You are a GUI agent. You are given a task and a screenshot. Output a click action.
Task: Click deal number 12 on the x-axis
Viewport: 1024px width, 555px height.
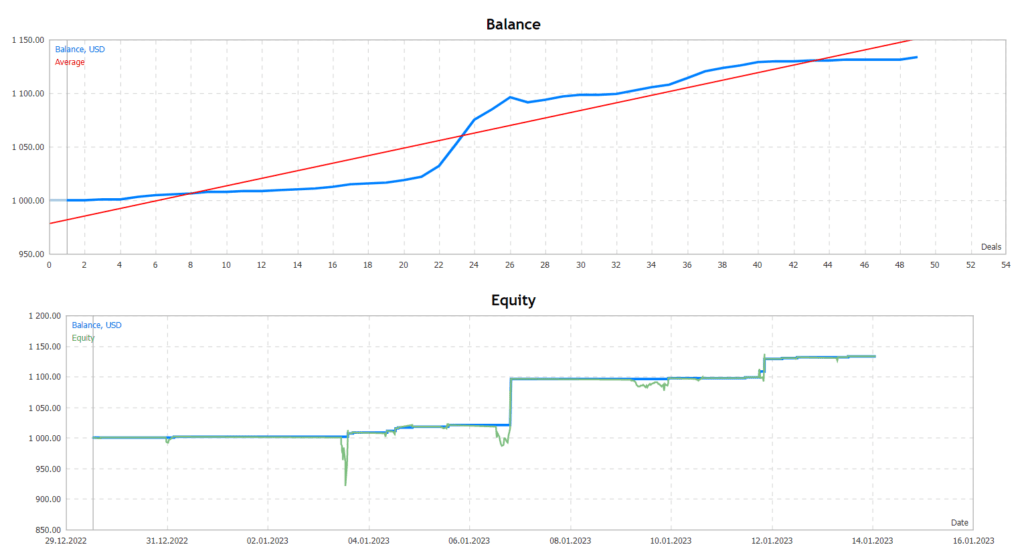[262, 265]
